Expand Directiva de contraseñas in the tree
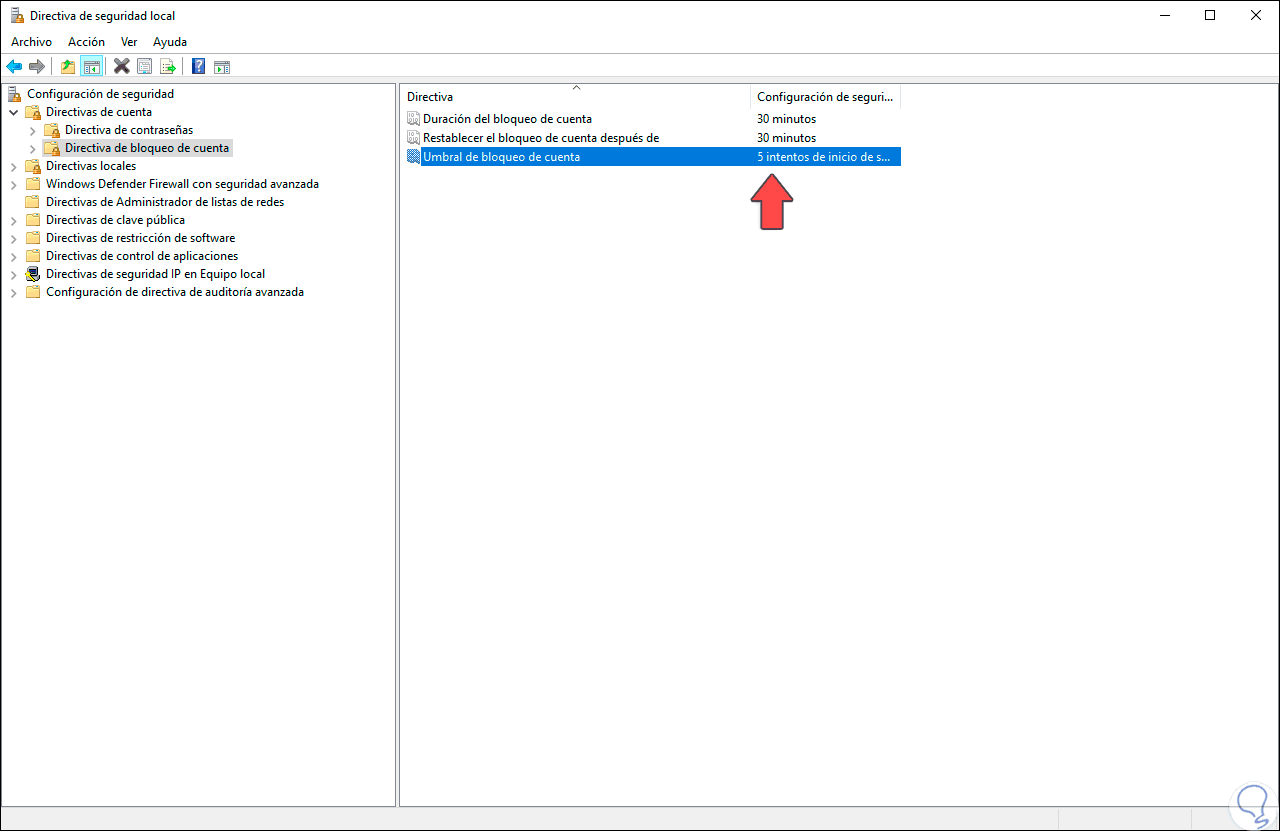 coord(33,130)
